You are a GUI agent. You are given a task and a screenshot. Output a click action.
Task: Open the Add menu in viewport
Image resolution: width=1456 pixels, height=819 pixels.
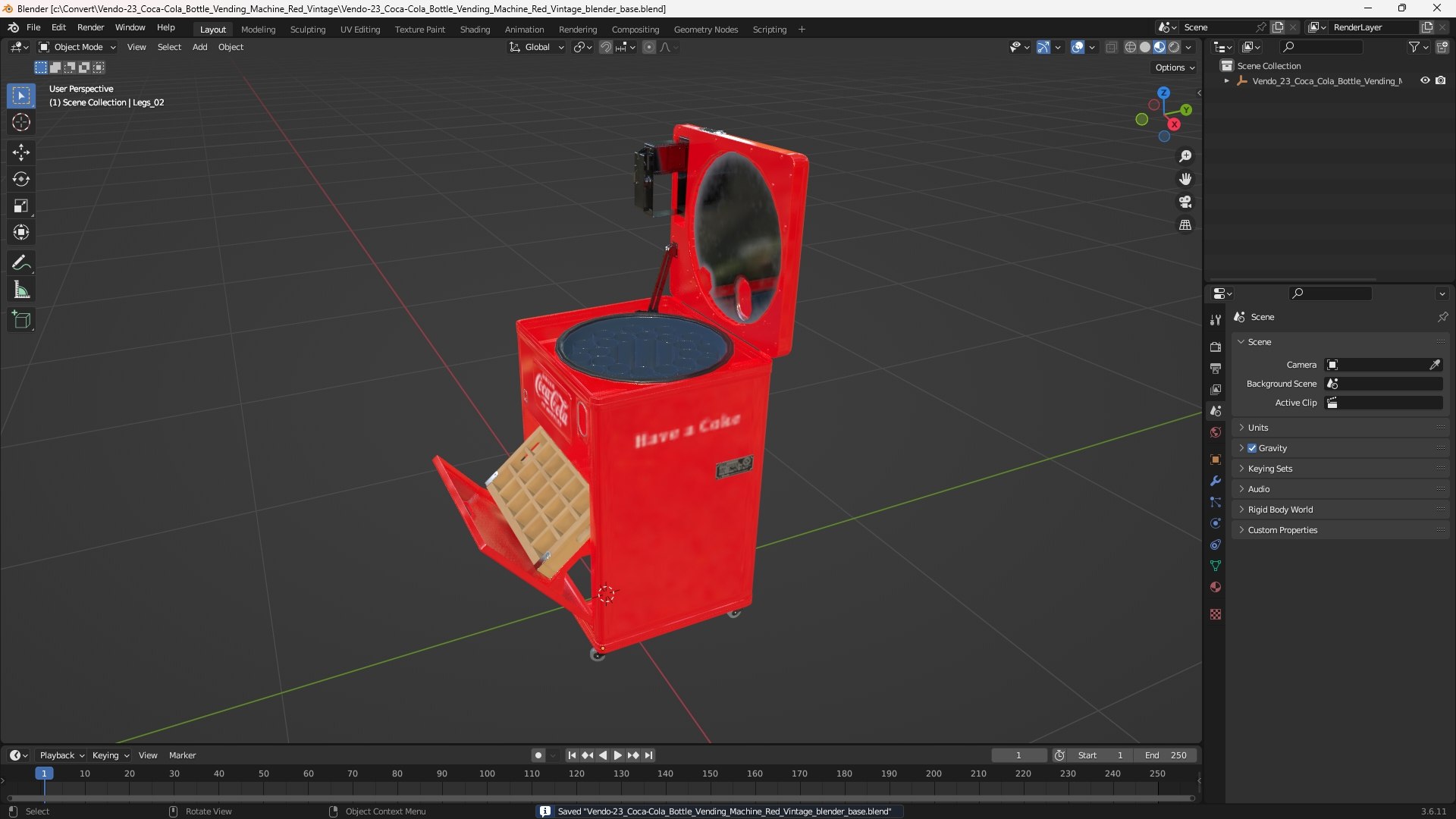[199, 47]
